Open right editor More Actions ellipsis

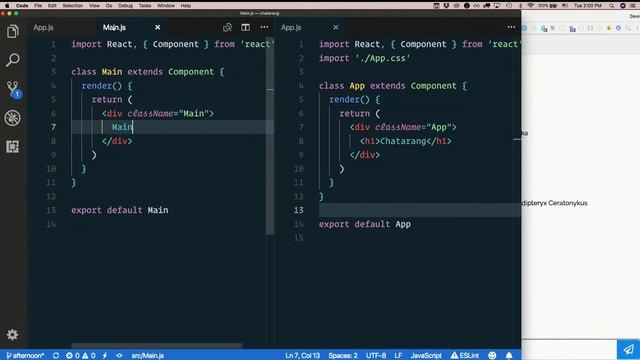[511, 27]
